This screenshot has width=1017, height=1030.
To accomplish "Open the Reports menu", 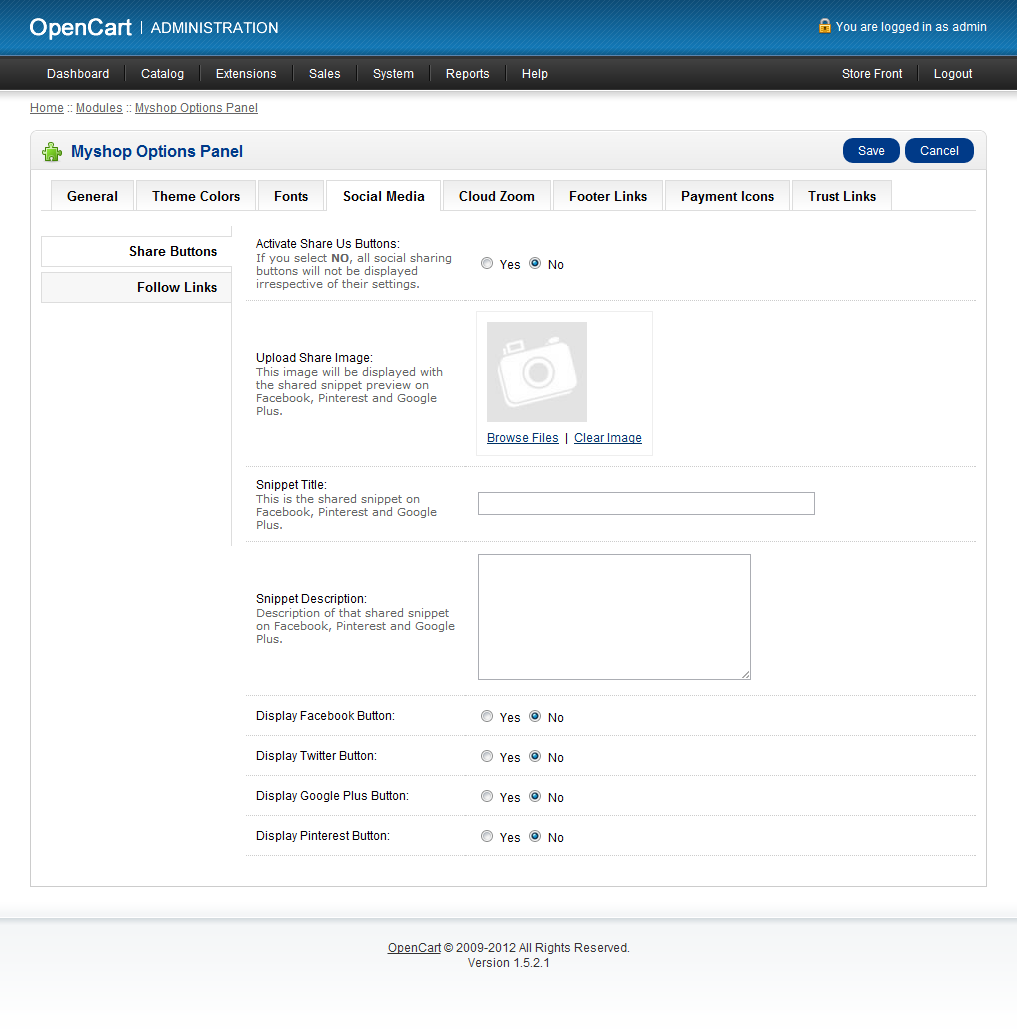I will 467,74.
